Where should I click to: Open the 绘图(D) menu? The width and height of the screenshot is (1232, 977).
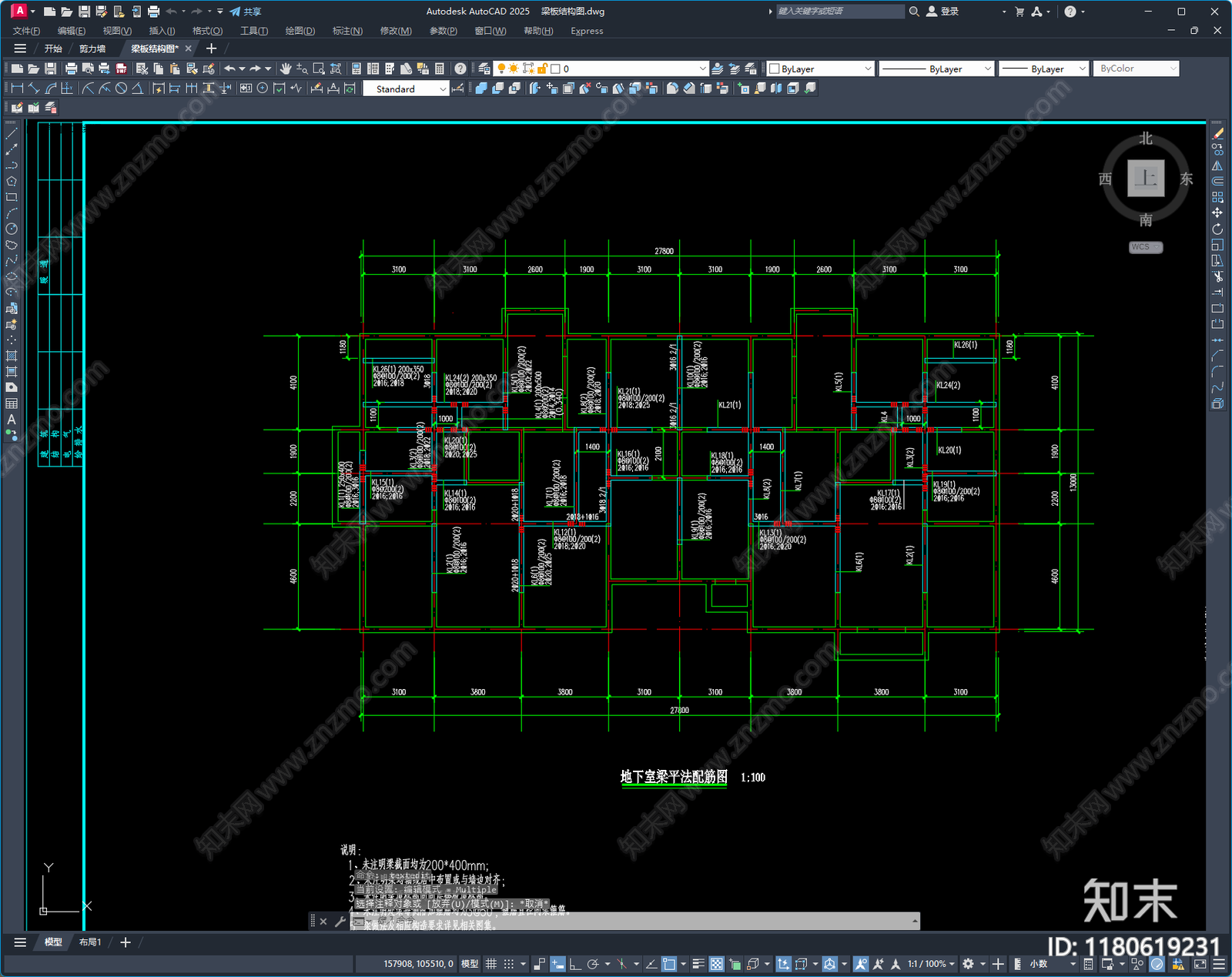(300, 31)
